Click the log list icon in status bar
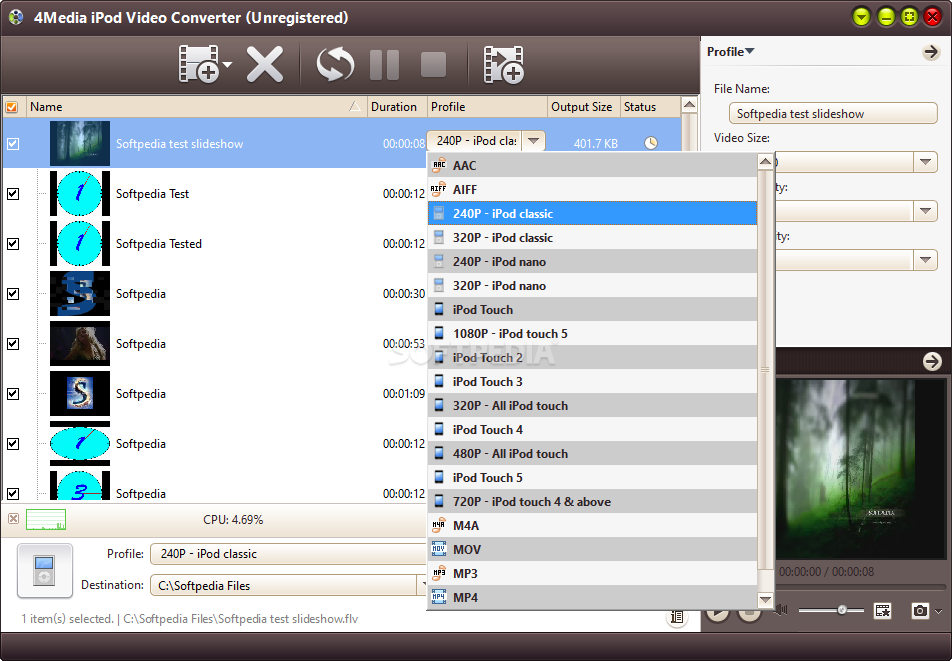The width and height of the screenshot is (952, 661). [x=676, y=618]
